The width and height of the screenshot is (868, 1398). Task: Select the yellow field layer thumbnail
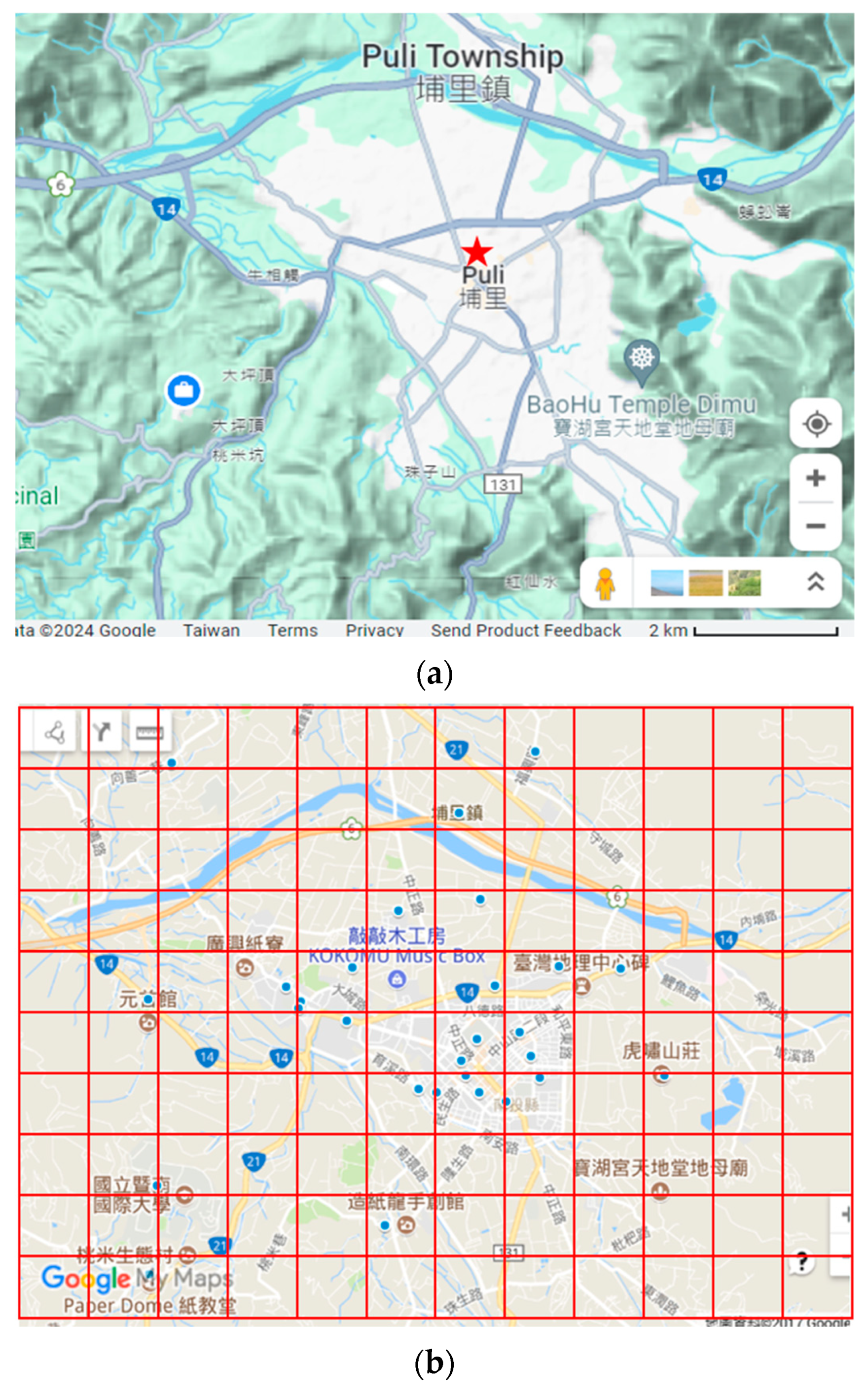point(706,582)
